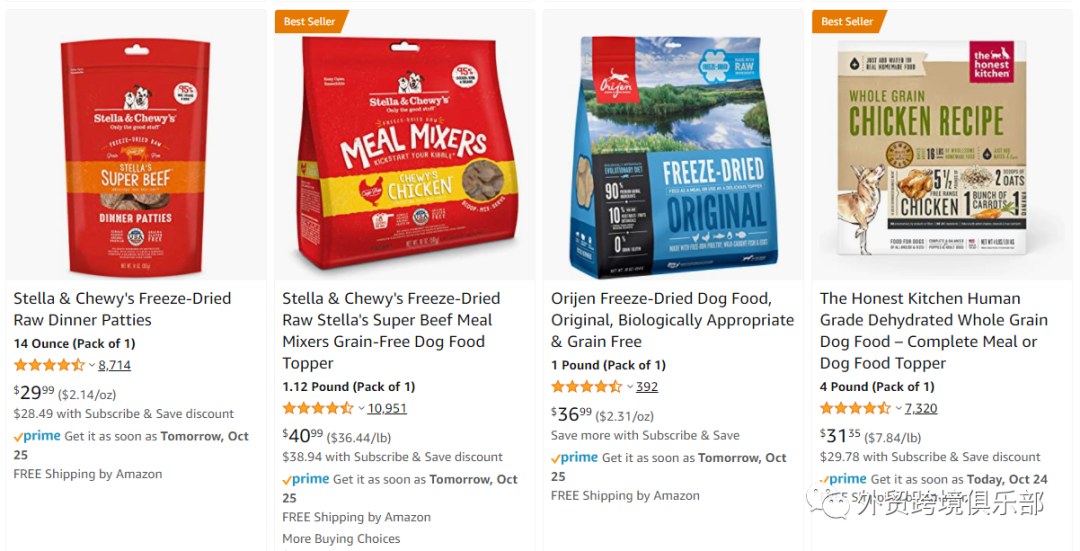Viewport: 1080px width, 551px height.
Task: Click the Best Seller badge on Honest Kitchen
Action: [x=848, y=21]
